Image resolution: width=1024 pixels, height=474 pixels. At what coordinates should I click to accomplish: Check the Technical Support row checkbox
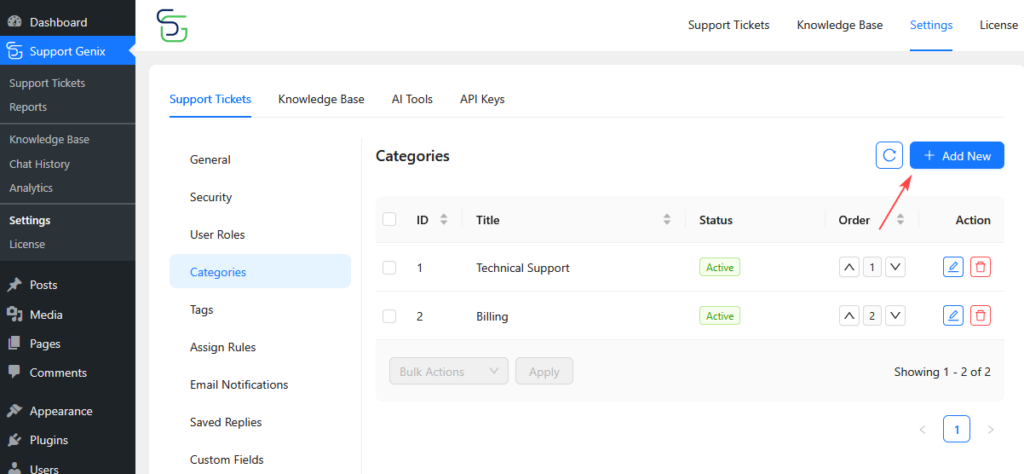click(x=389, y=267)
